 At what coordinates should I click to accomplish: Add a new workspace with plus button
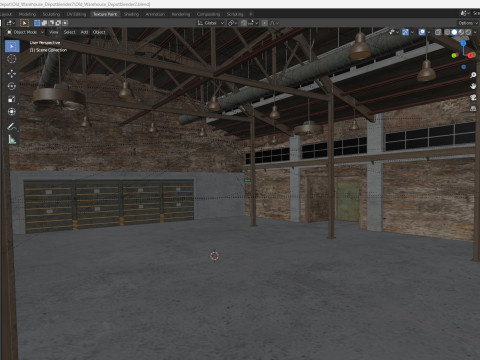pos(251,14)
